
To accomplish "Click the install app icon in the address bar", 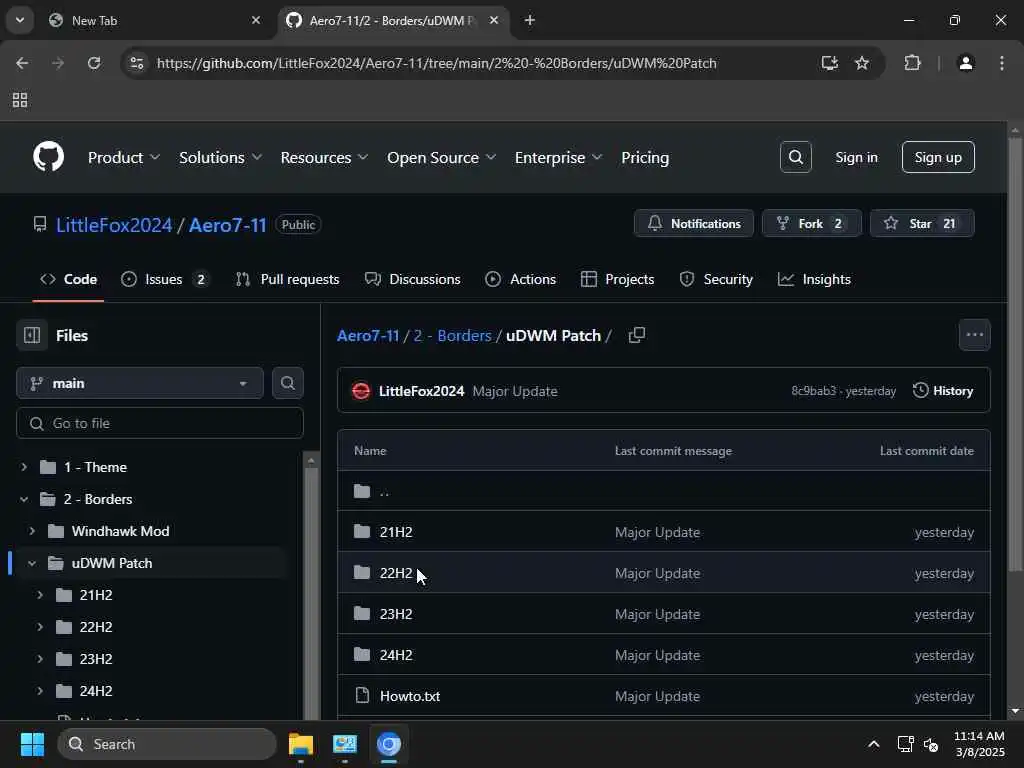I will click(829, 63).
